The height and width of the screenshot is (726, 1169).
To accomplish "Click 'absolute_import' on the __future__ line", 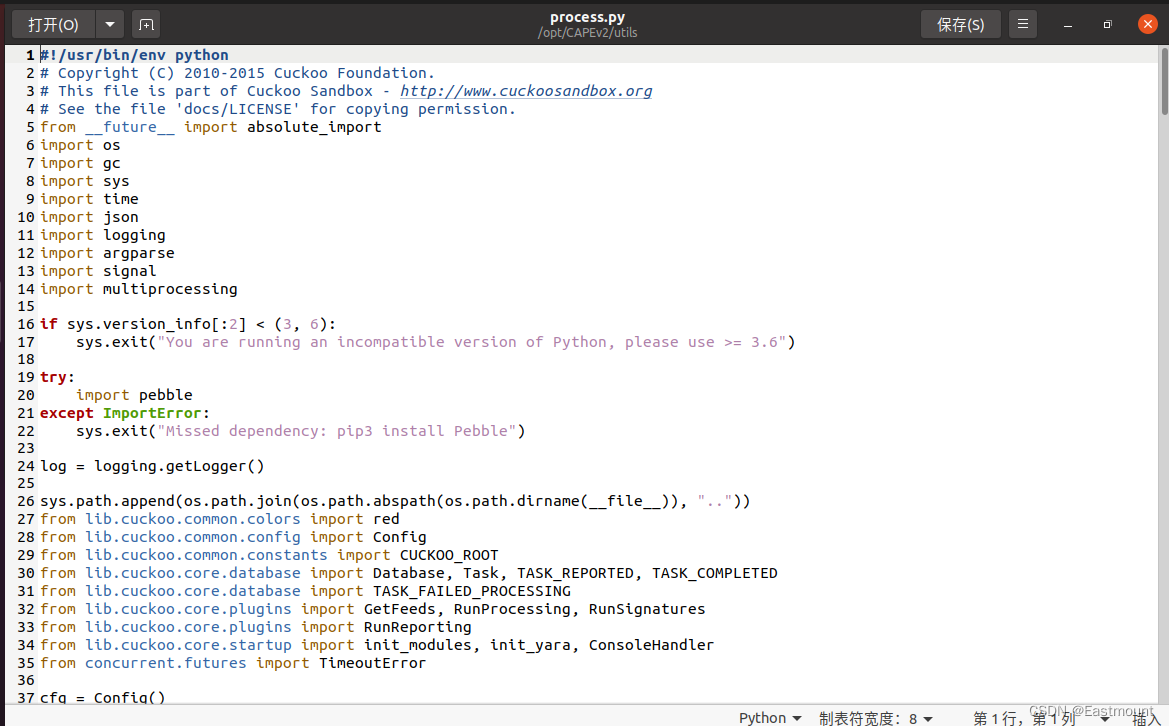I will pos(314,127).
